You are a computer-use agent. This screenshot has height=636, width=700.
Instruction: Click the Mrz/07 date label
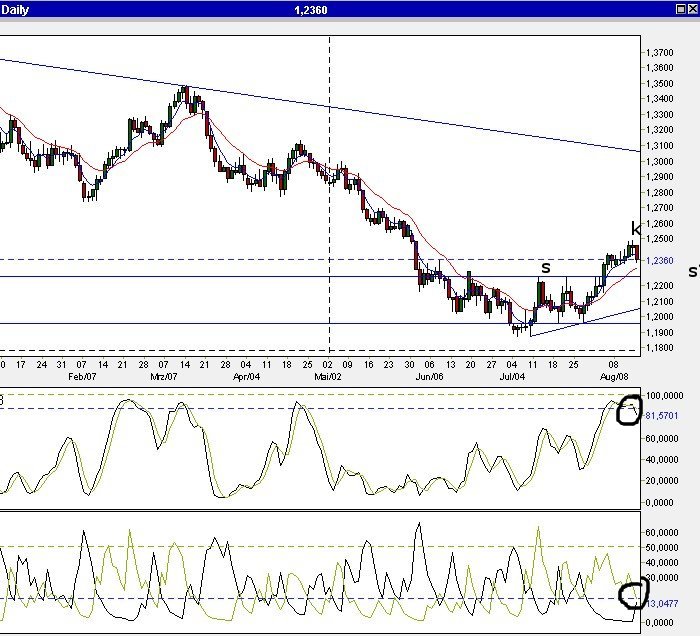[x=164, y=377]
